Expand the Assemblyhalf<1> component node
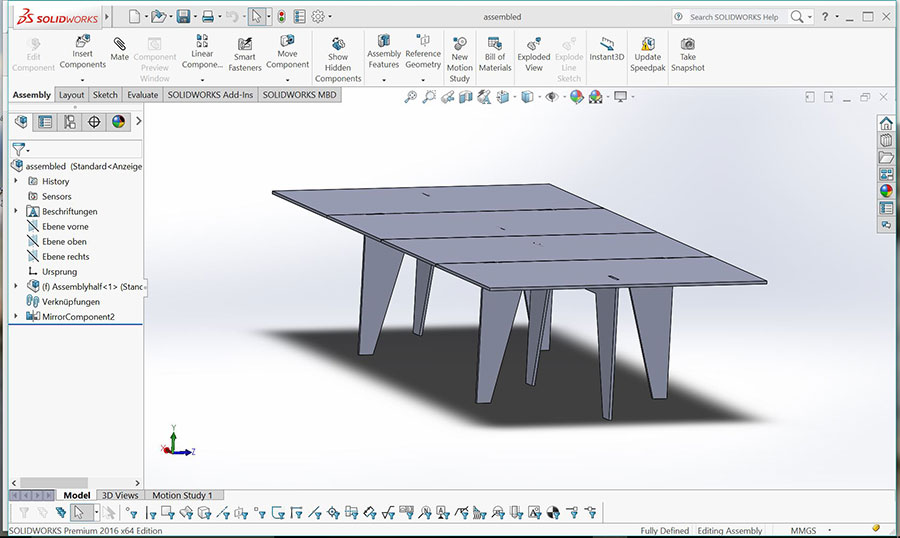The width and height of the screenshot is (900, 538). [15, 286]
